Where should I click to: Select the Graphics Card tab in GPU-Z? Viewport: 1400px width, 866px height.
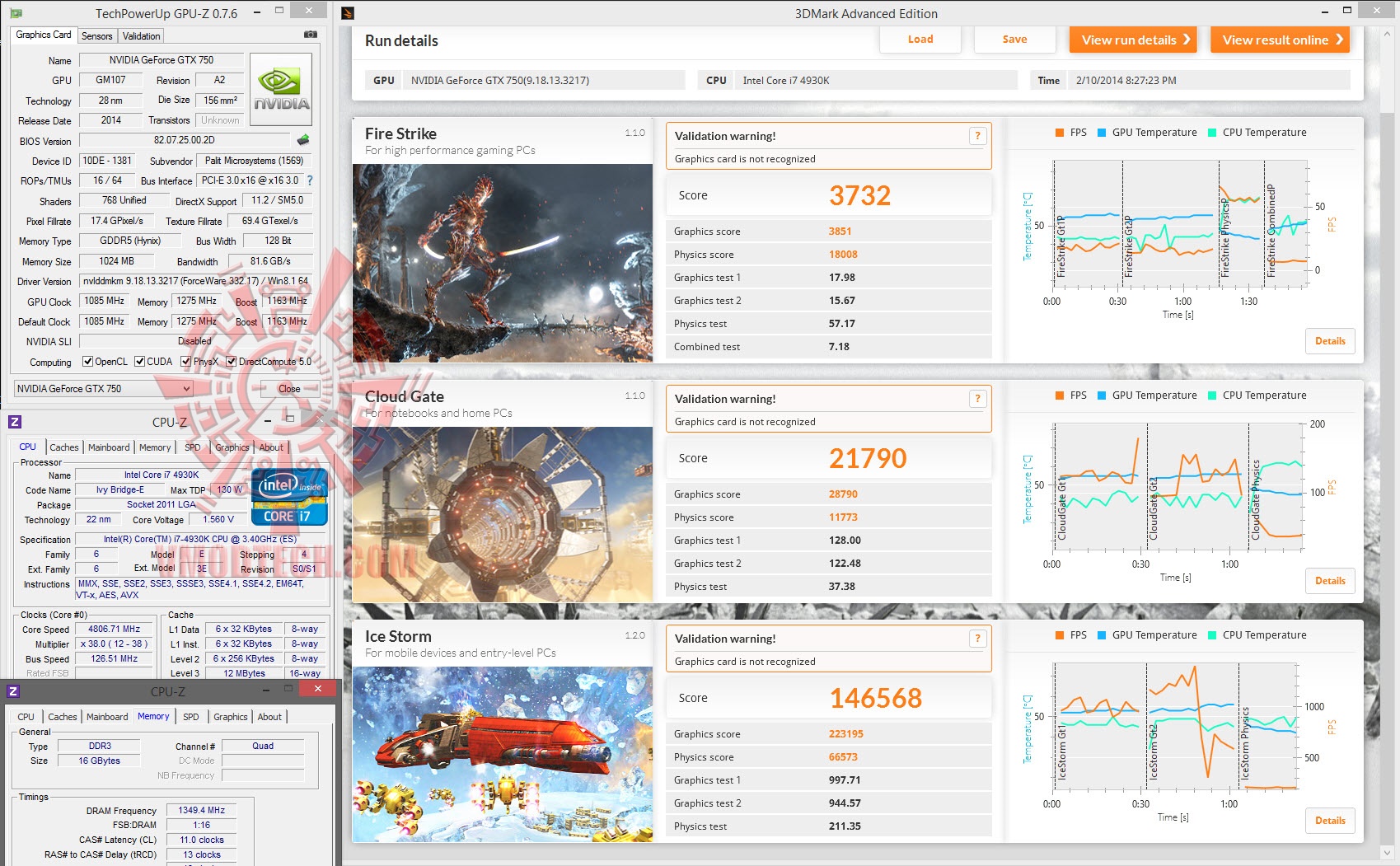coord(44,35)
